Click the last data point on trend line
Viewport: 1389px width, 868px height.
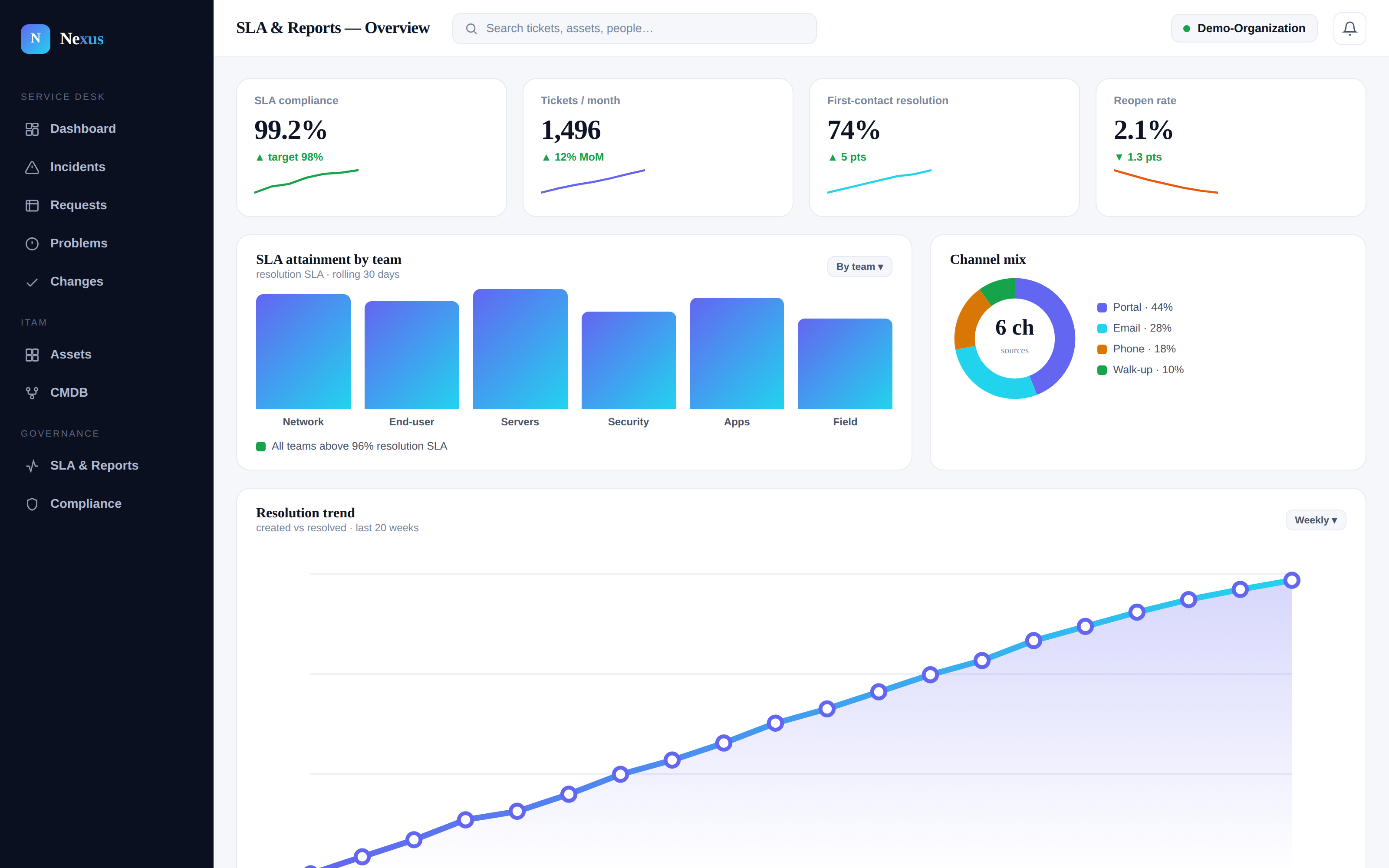pos(1291,580)
